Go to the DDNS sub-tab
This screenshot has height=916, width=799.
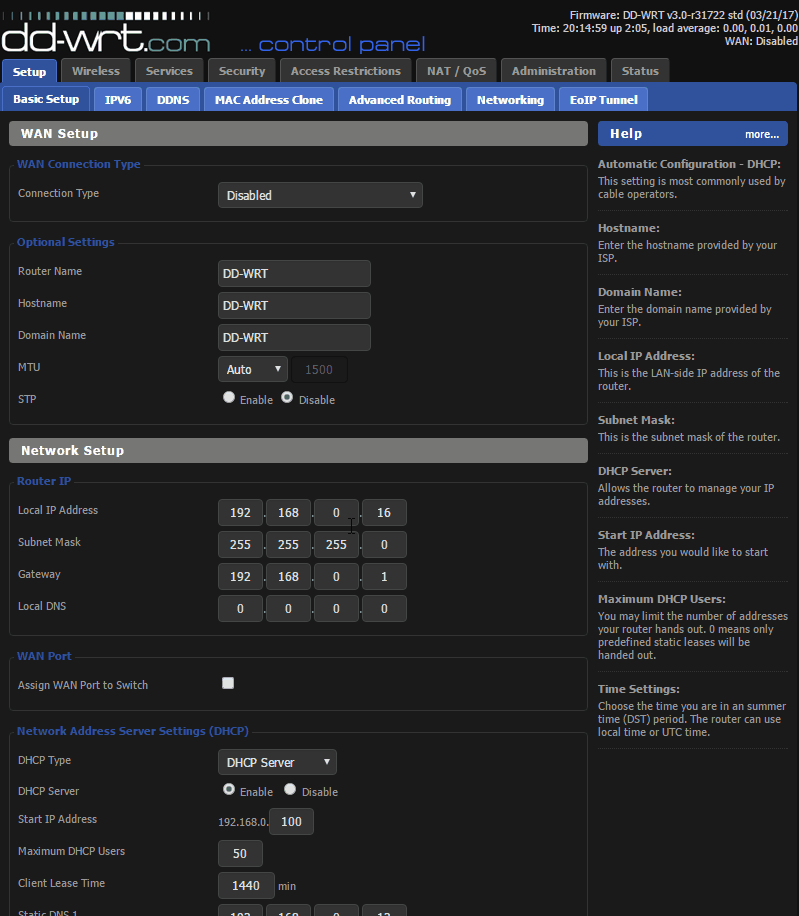pyautogui.click(x=173, y=100)
